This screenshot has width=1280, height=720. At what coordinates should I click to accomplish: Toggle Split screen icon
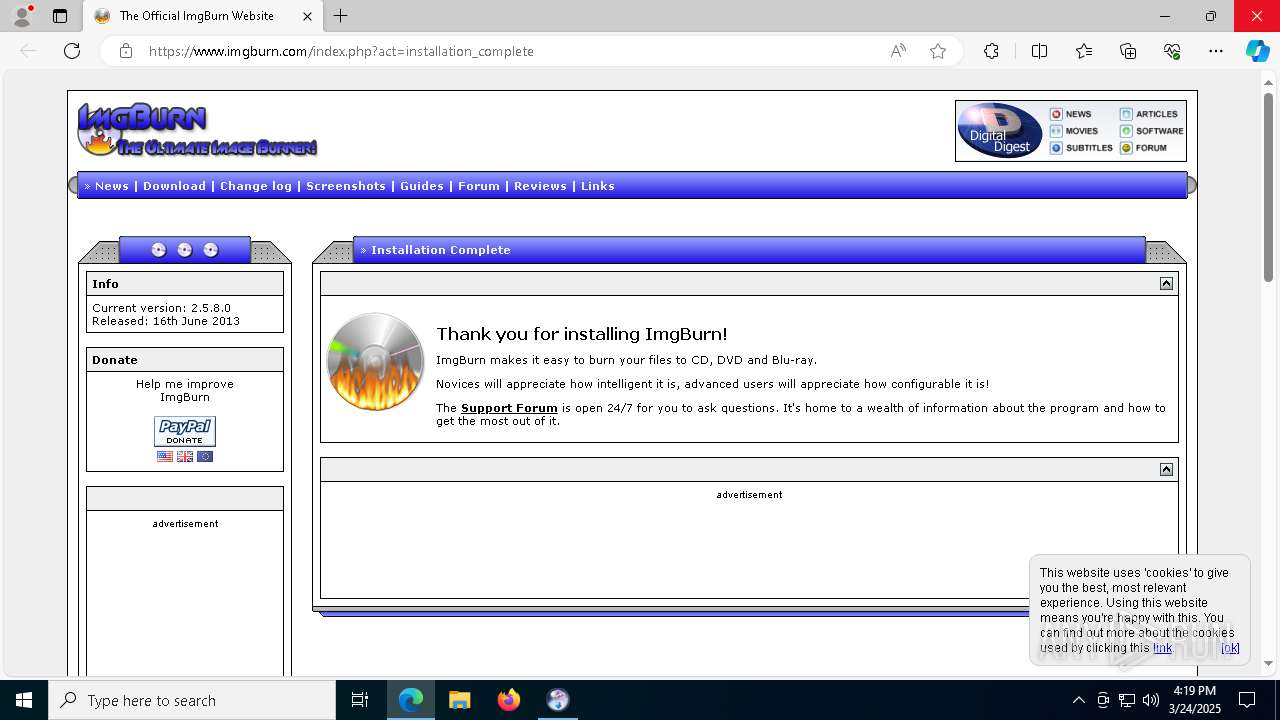point(1039,51)
